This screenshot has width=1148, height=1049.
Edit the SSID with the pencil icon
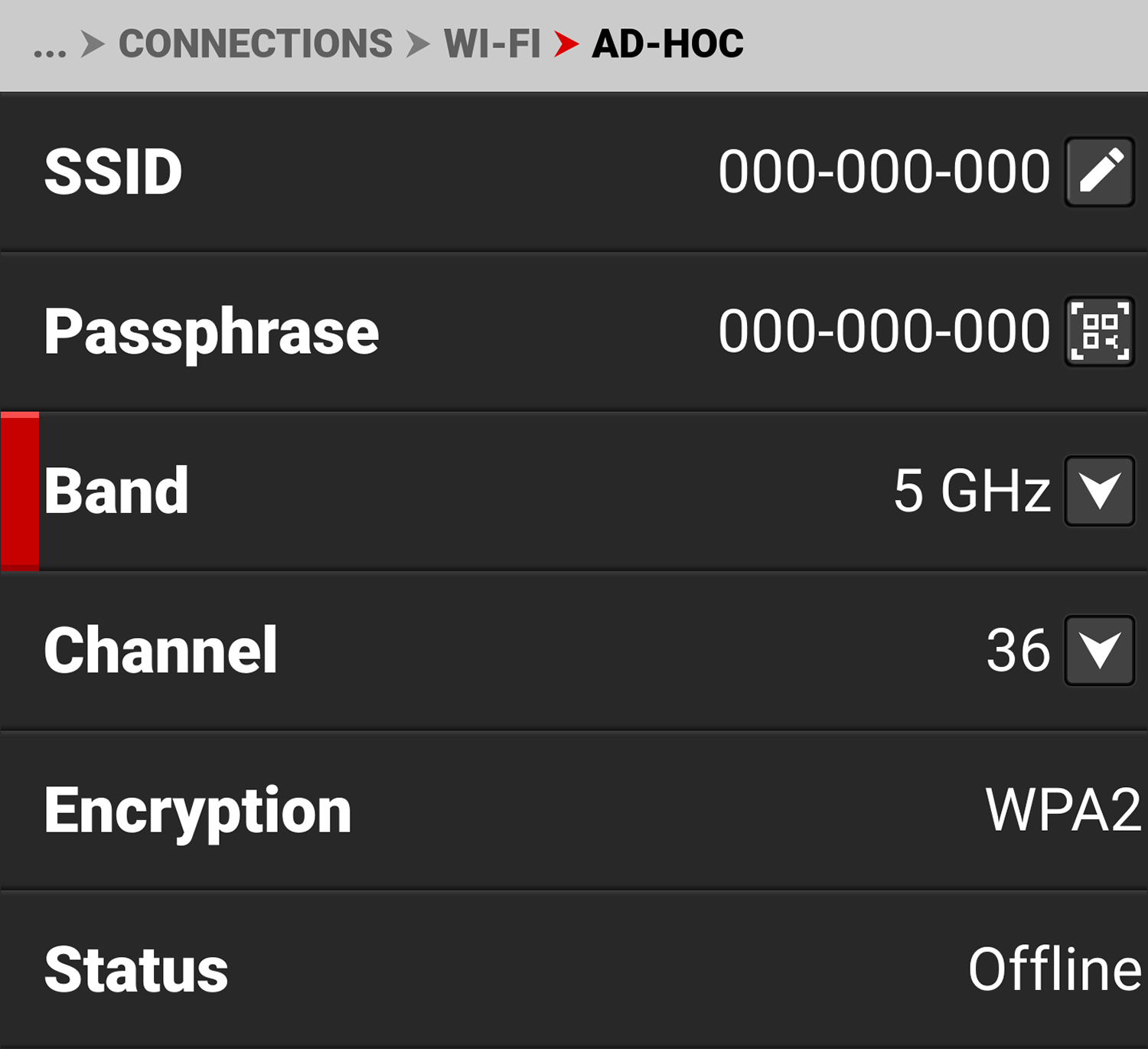point(1099,172)
